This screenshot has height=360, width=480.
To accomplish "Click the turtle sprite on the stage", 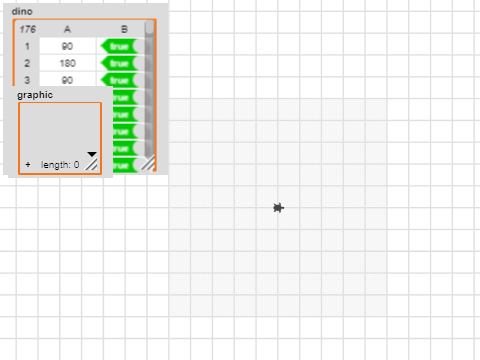I will (278, 208).
